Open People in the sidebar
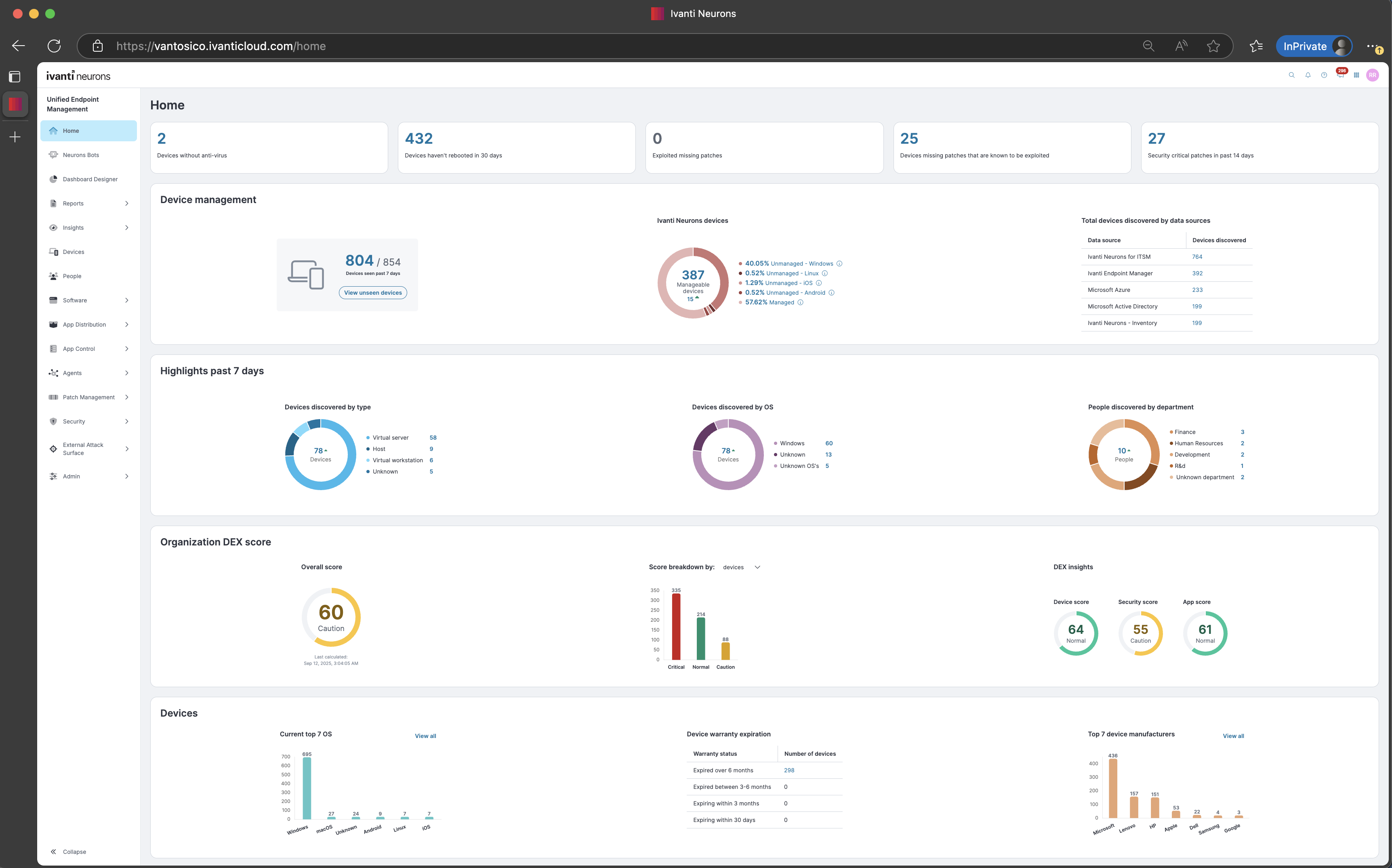 tap(88, 276)
